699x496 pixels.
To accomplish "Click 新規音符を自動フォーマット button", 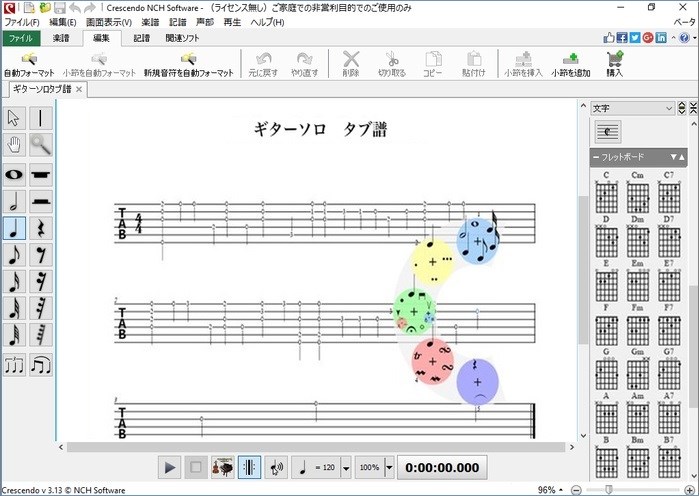I will point(189,65).
